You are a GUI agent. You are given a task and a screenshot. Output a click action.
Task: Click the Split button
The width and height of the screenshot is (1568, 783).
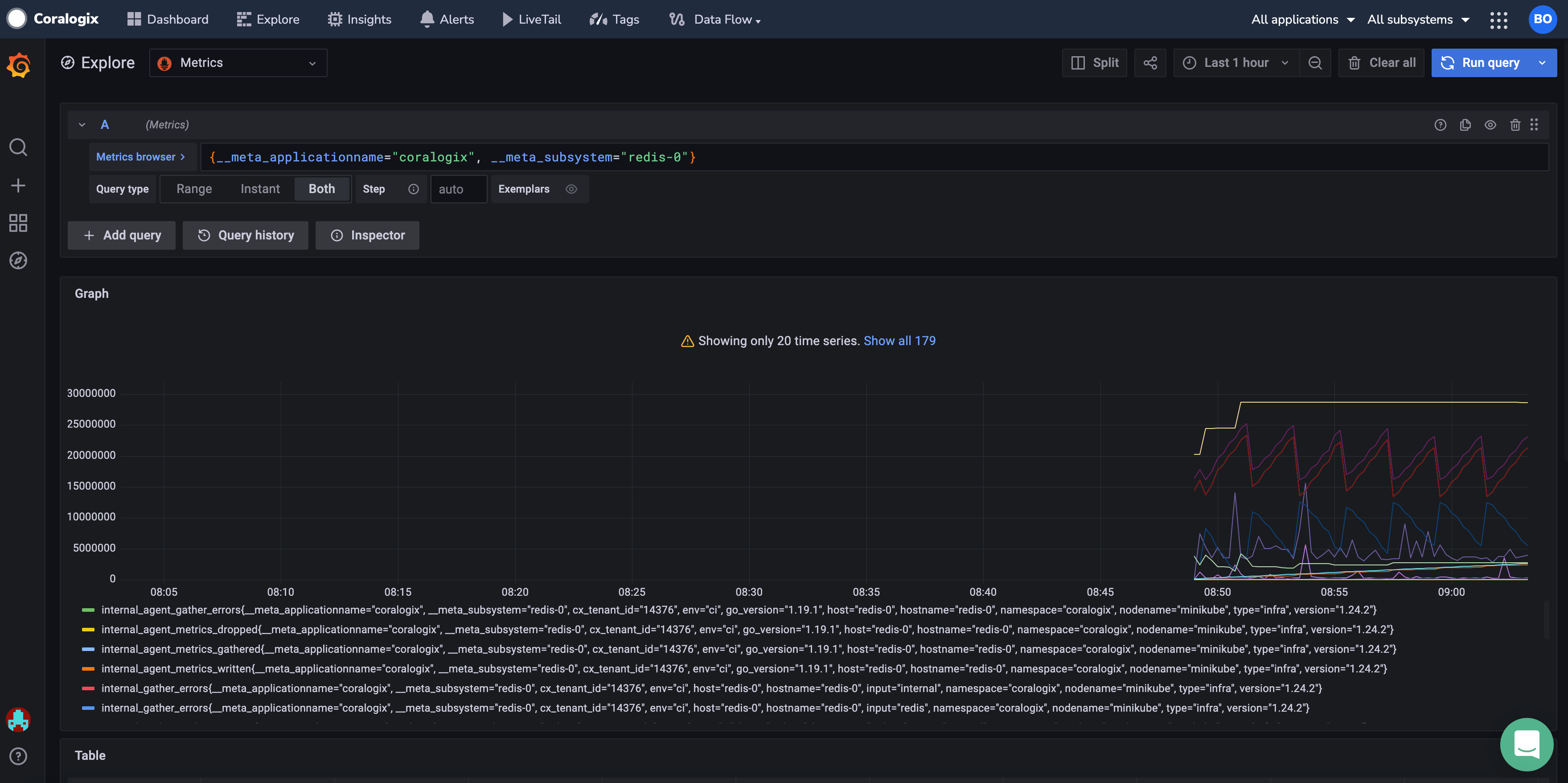click(1094, 63)
